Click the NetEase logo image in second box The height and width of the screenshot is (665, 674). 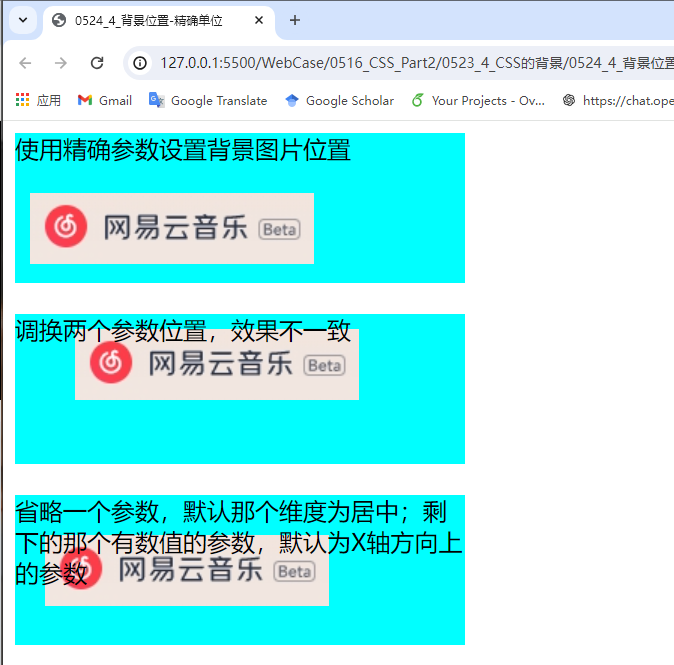(217, 365)
